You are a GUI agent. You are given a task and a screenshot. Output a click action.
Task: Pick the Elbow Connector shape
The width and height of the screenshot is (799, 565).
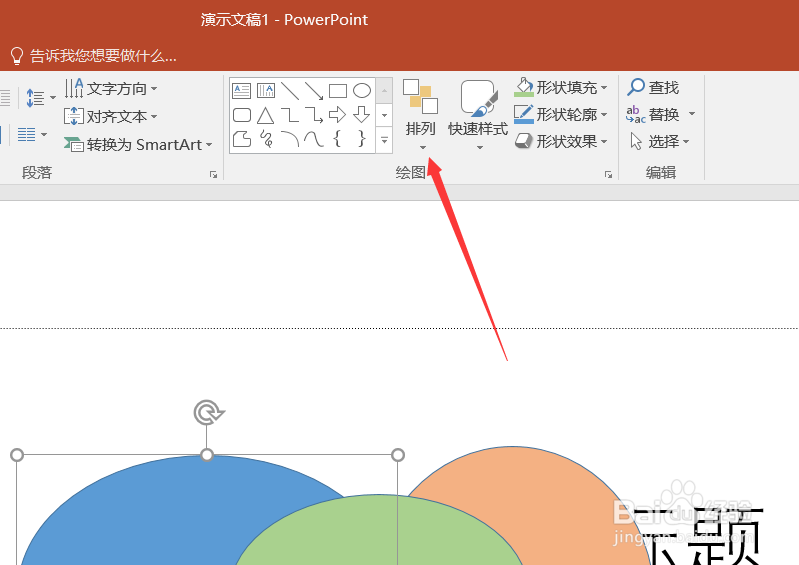[x=290, y=115]
